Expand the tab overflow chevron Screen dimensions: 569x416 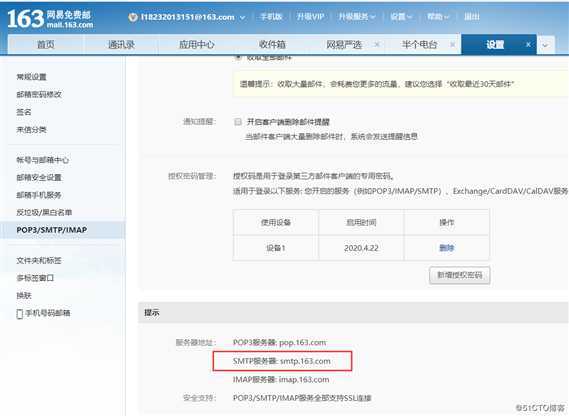(x=545, y=45)
